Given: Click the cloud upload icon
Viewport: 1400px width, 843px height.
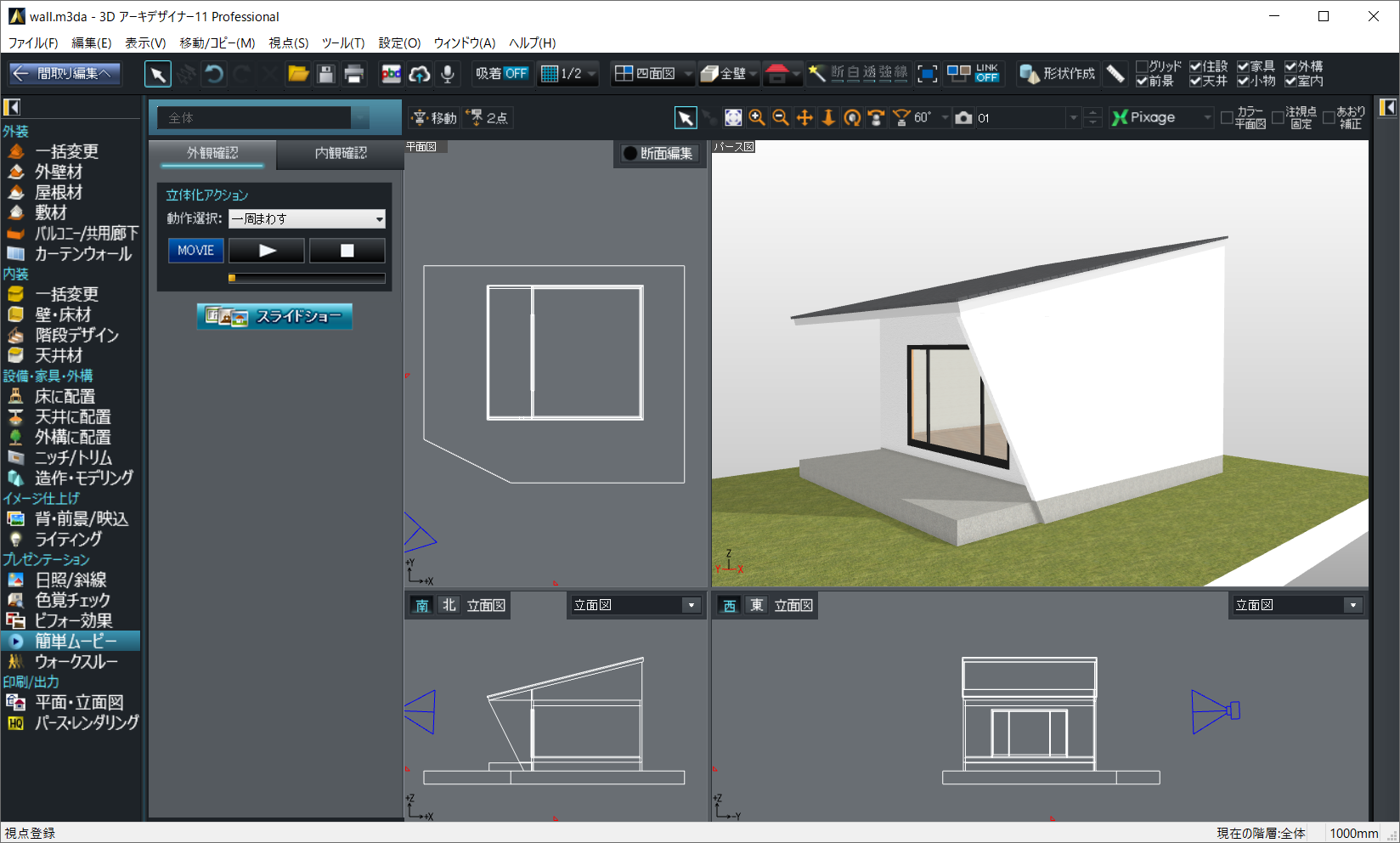Looking at the screenshot, I should point(420,74).
